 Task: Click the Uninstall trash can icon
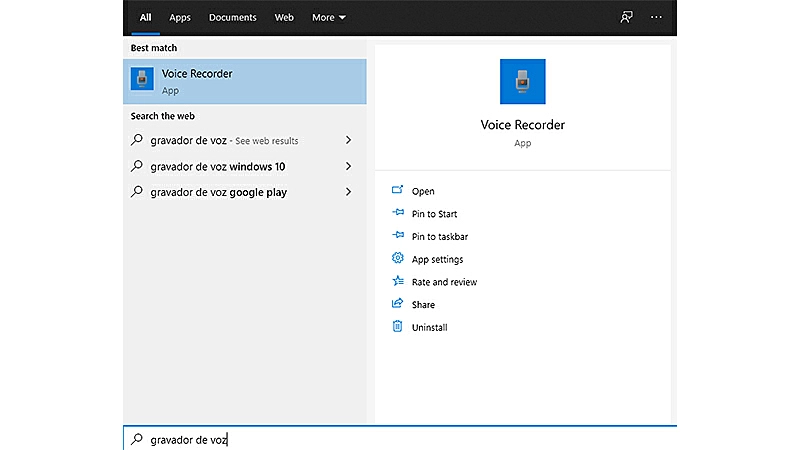click(397, 327)
